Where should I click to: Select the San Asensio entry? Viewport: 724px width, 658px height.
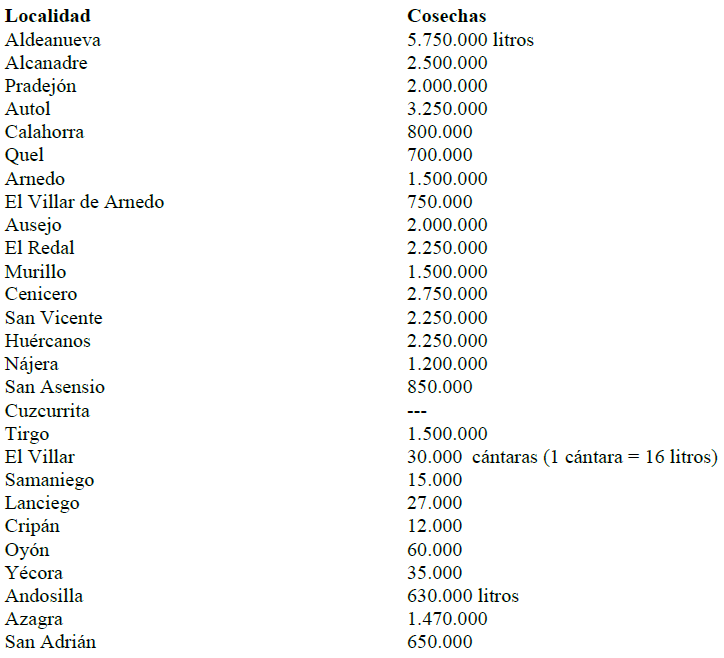54,387
